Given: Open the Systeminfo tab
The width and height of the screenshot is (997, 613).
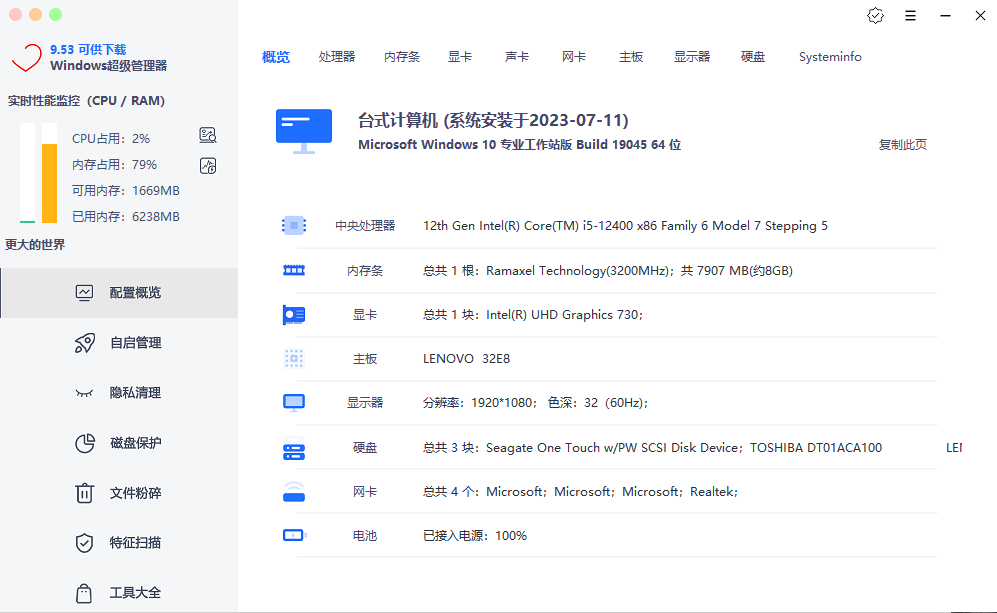Looking at the screenshot, I should (x=830, y=57).
